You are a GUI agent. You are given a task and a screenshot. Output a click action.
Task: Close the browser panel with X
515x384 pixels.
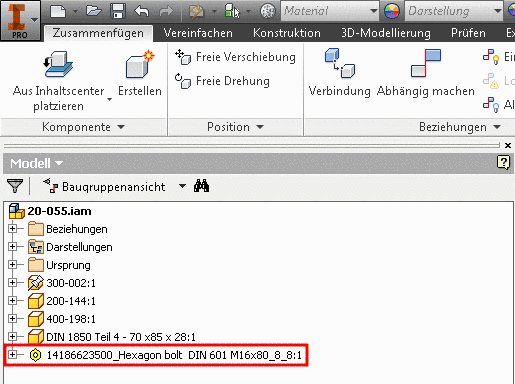pos(508,145)
